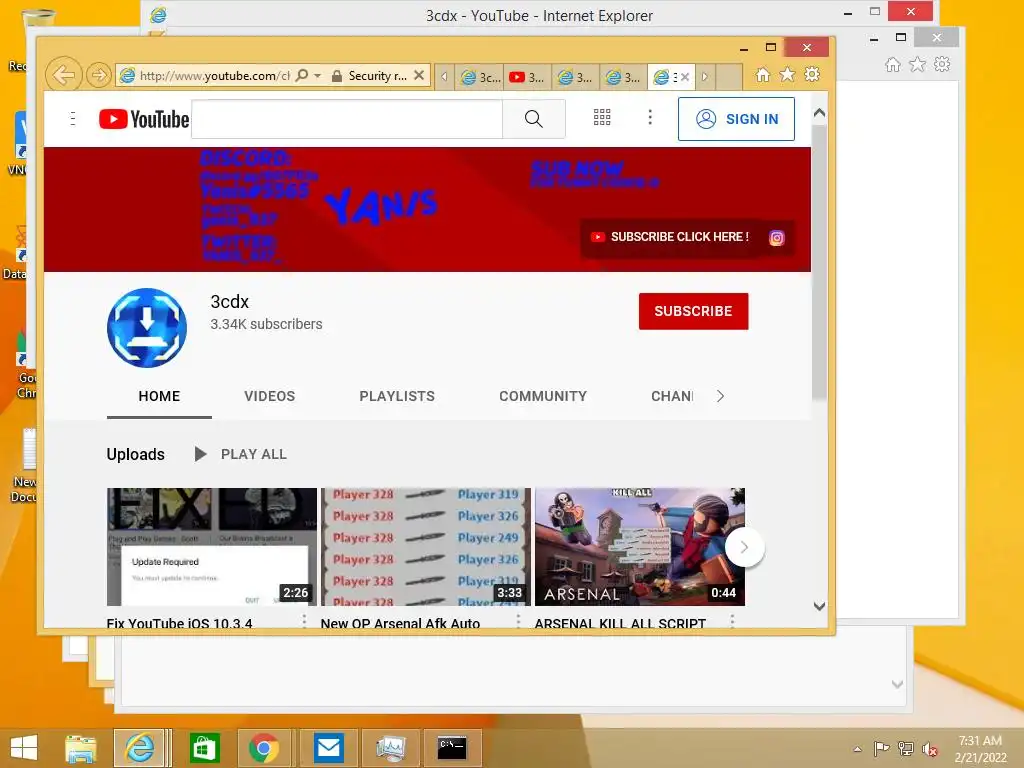Viewport: 1024px width, 768px height.
Task: Switch to the first '3c...' IE tab
Action: (479, 77)
